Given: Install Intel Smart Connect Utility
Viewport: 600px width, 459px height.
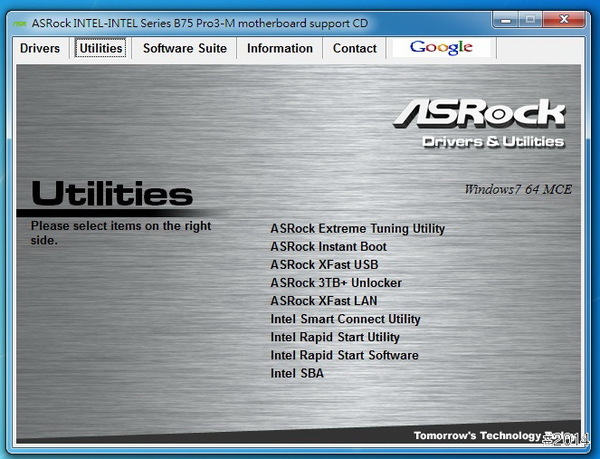Looking at the screenshot, I should pos(345,319).
